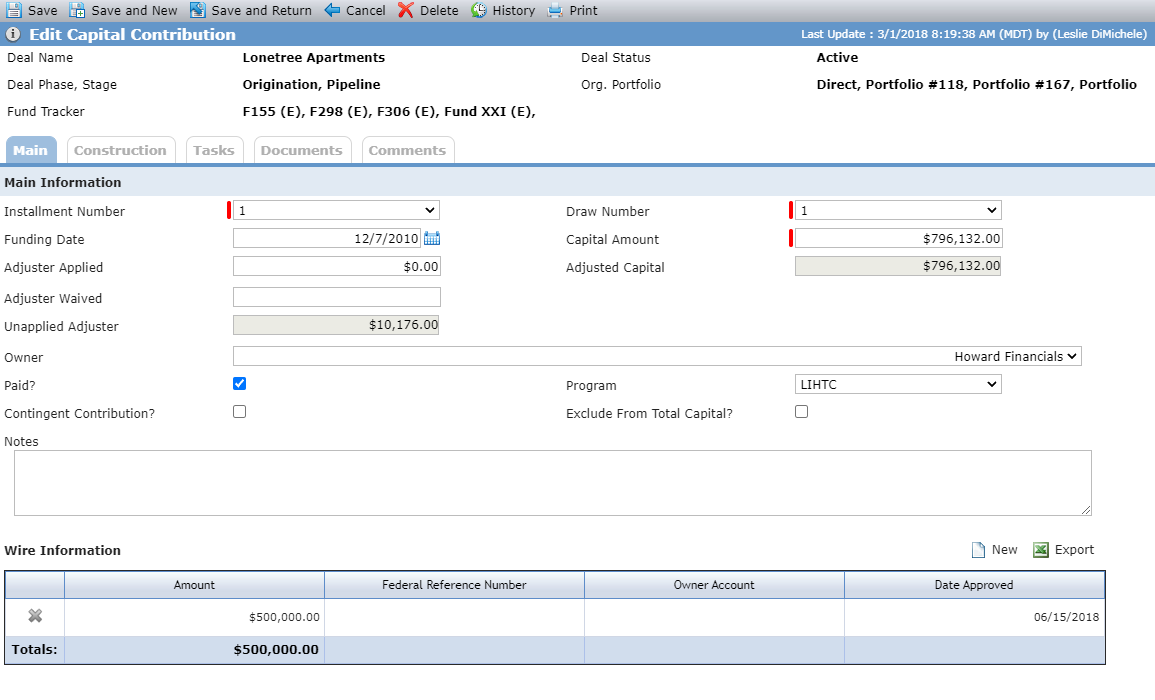Uncheck the Paid? checkbox
The width and height of the screenshot is (1155, 700).
click(x=239, y=383)
